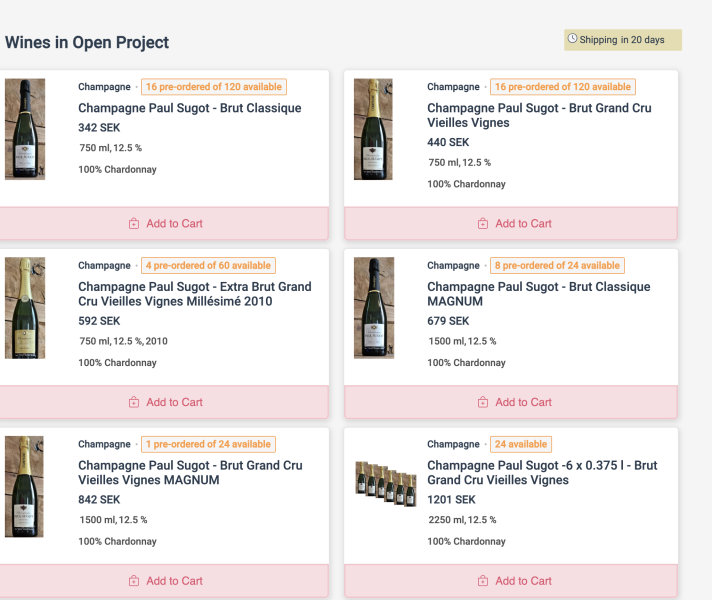Click '16 pre-ordered of 120 available' badge on 440 SEK wine
712x600 pixels.
pyautogui.click(x=563, y=87)
